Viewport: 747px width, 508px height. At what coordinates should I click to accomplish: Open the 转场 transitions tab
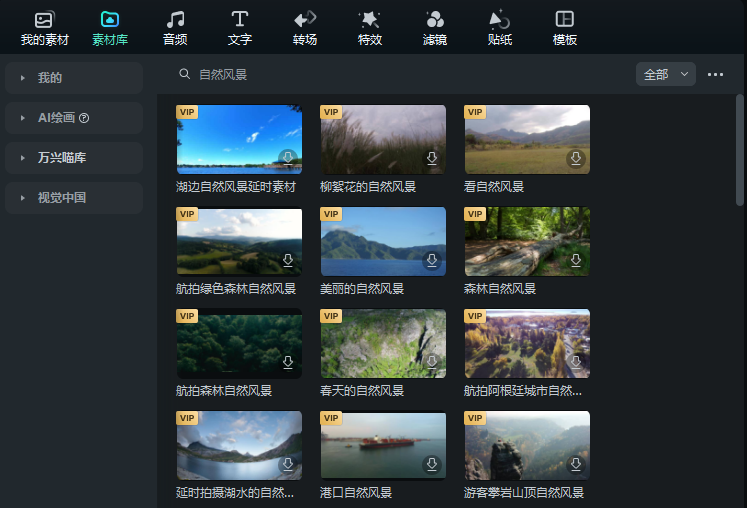click(305, 29)
